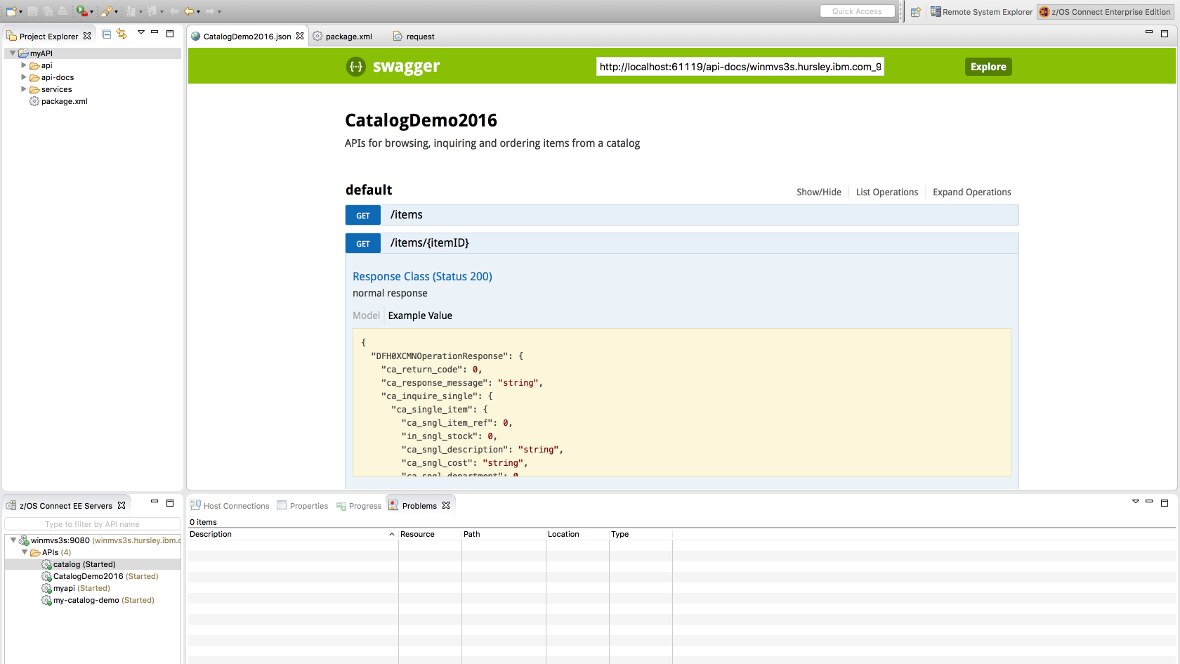Click the 'Type to filter by API name' field
1180x664 pixels.
click(x=92, y=523)
